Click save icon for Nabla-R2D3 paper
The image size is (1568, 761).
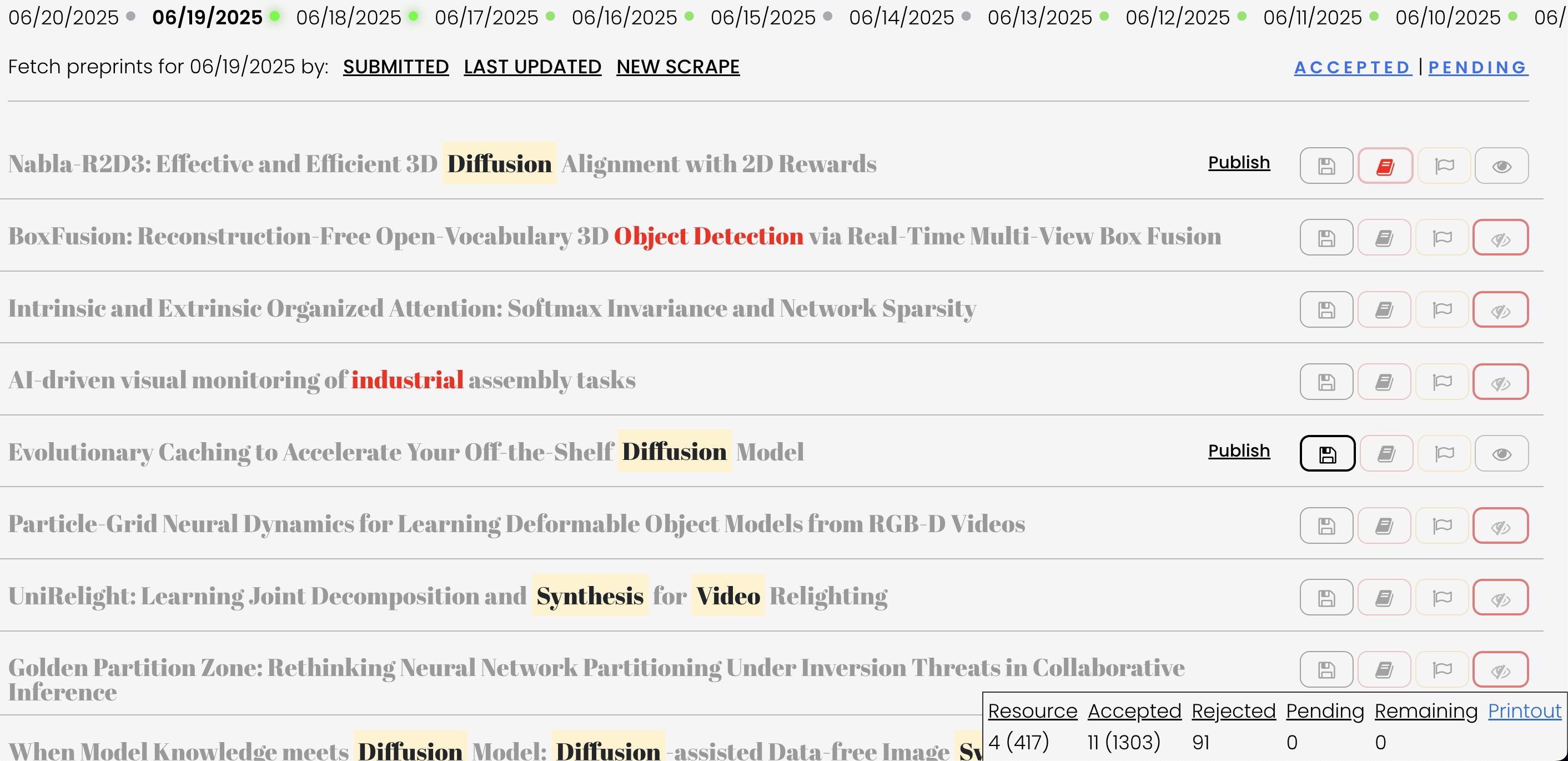tap(1326, 166)
